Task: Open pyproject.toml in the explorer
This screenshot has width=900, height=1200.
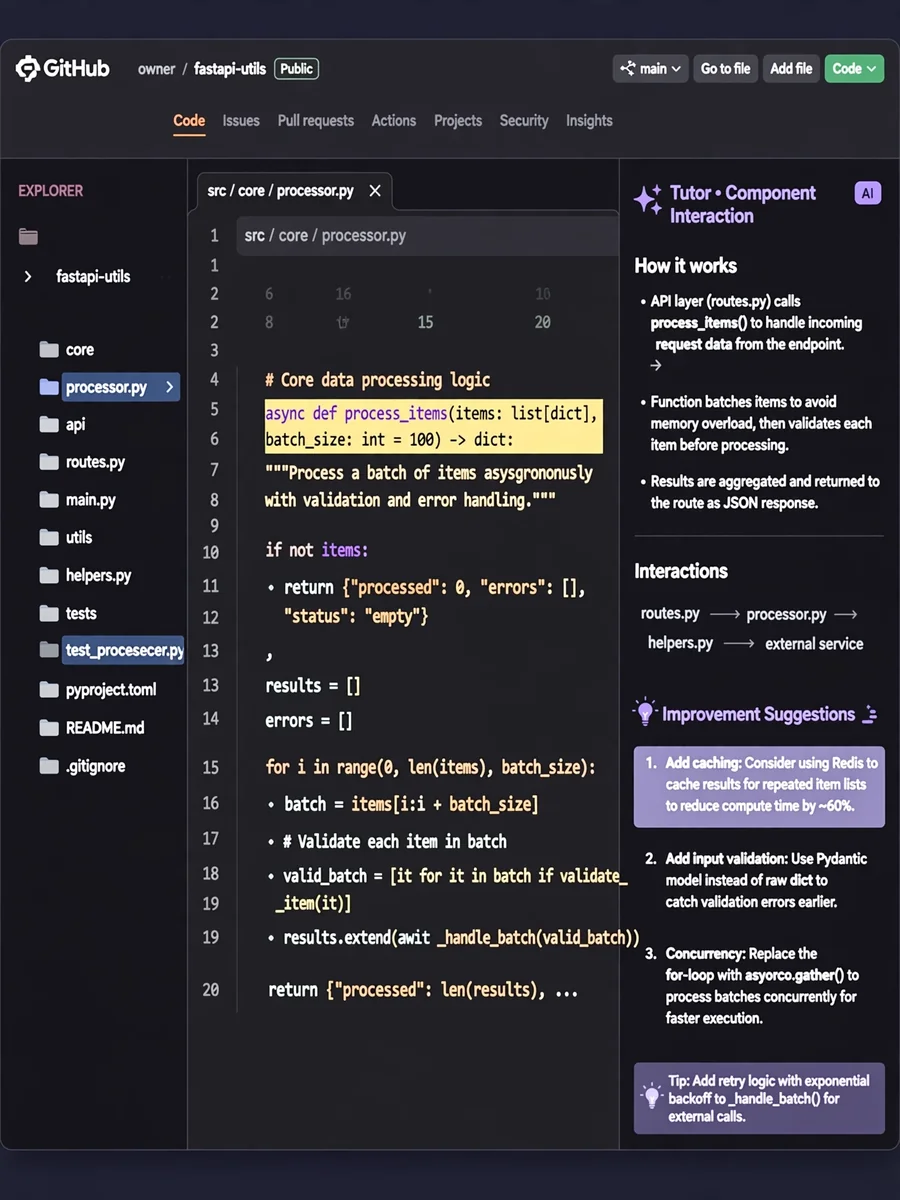Action: coord(111,690)
